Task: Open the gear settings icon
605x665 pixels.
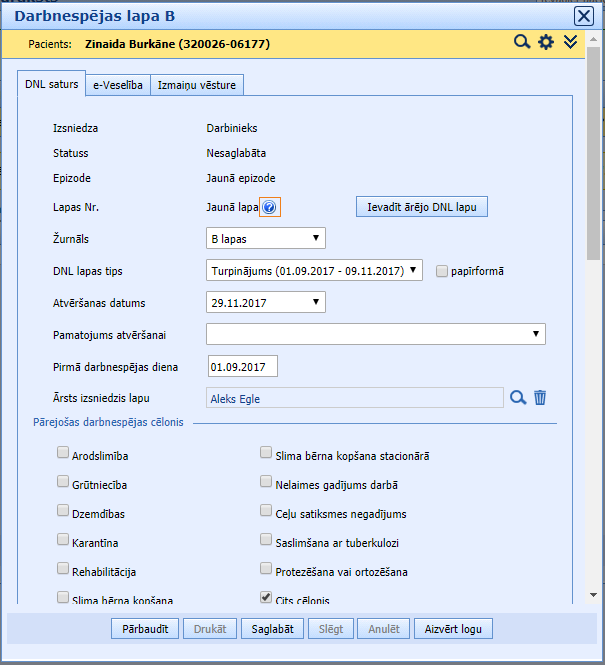Action: coord(546,42)
